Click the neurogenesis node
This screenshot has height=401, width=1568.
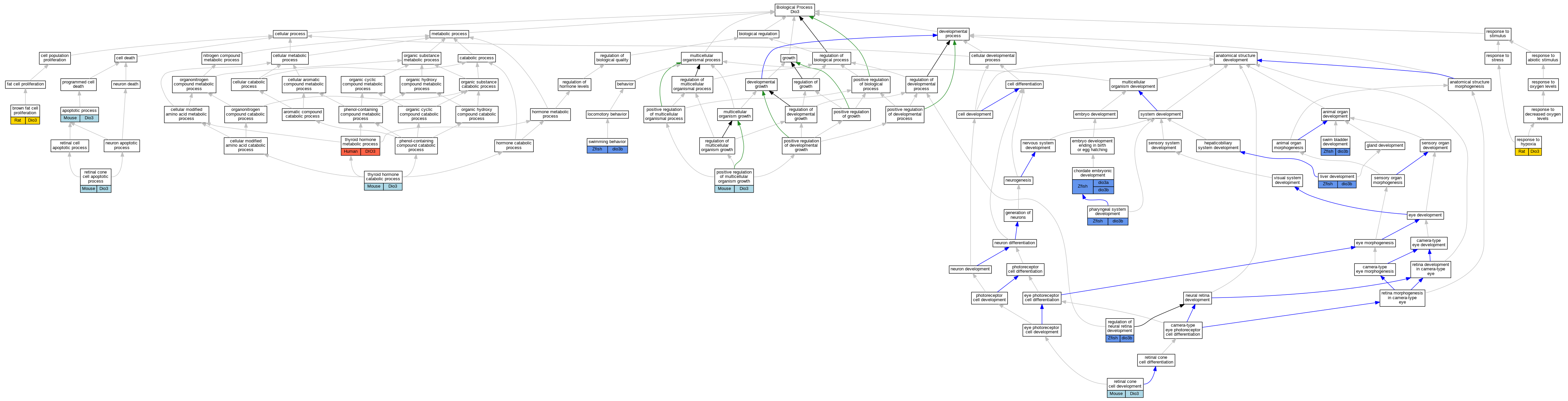pos(1018,180)
